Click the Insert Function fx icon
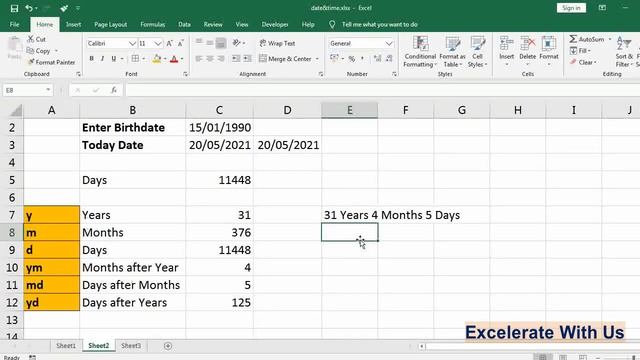640x360 pixels. click(x=114, y=90)
